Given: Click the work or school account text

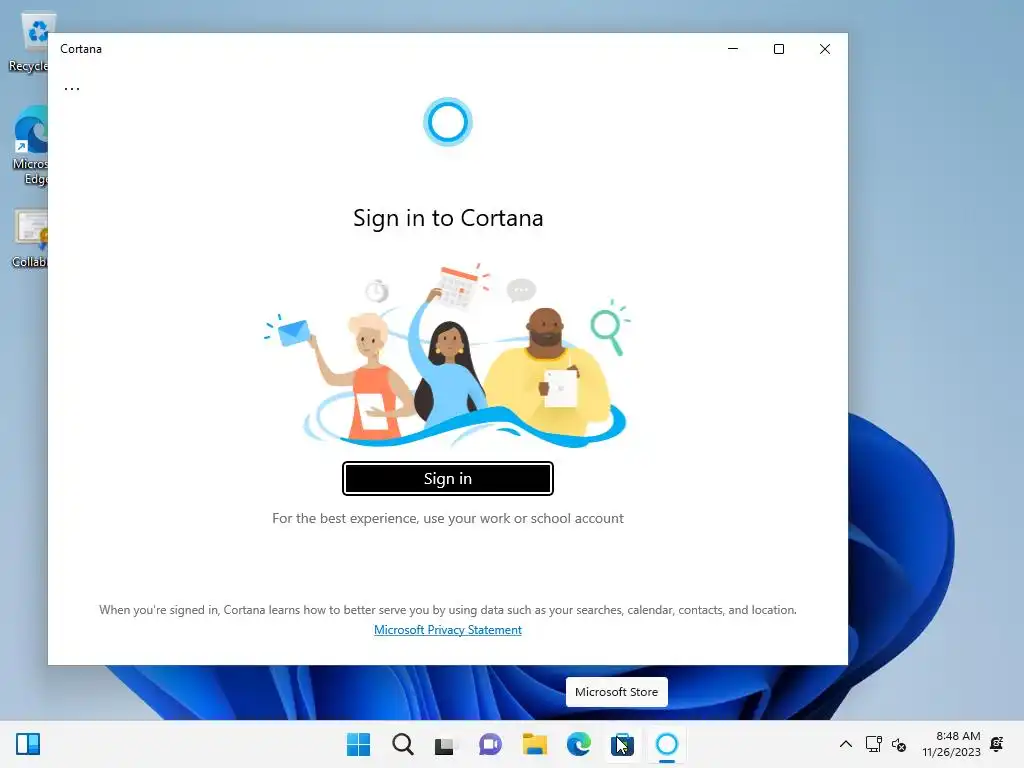Looking at the screenshot, I should click(448, 519).
